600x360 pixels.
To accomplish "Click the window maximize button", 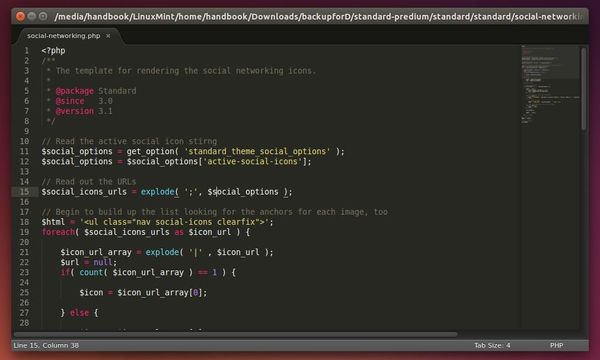I will 43,16.
